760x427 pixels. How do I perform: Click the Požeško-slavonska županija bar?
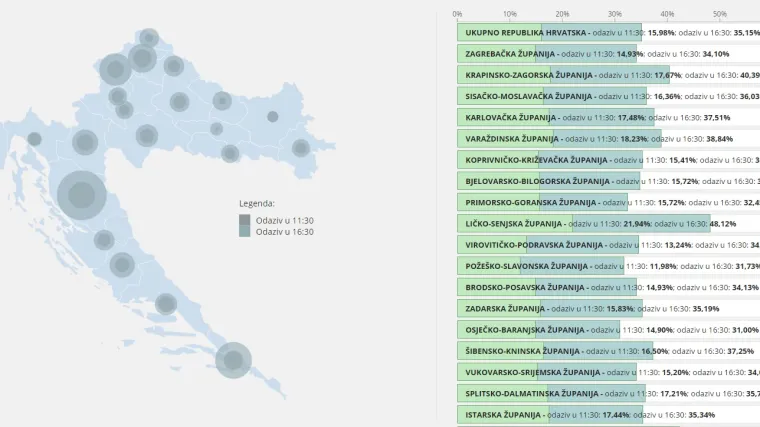540,266
